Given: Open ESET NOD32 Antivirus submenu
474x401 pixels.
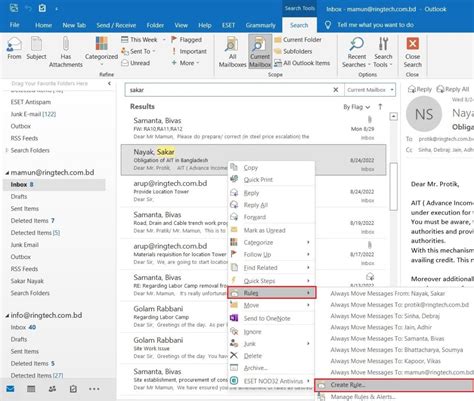Looking at the screenshot, I should 271,381.
